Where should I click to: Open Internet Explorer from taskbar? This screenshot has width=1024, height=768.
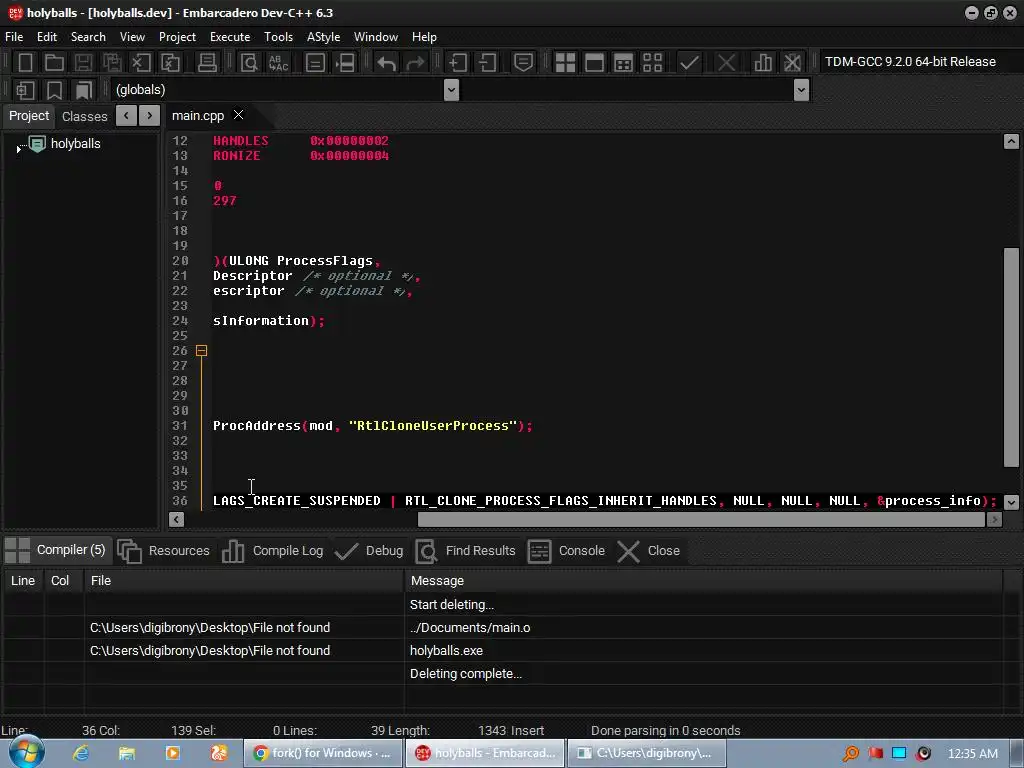pos(81,754)
